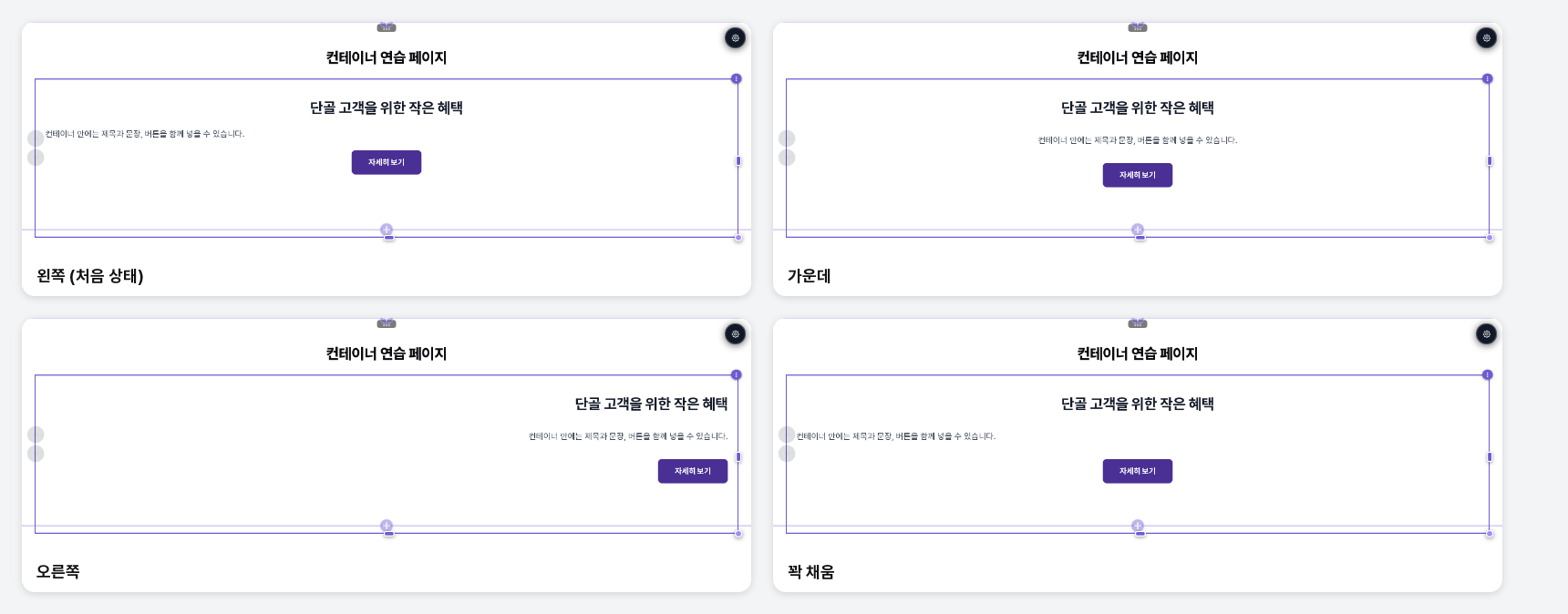The height and width of the screenshot is (614, 1568).
Task: Select paragraph '컨테이너 안에는 제목과 문장...' in 오른쪽 panel
Action: pos(628,436)
